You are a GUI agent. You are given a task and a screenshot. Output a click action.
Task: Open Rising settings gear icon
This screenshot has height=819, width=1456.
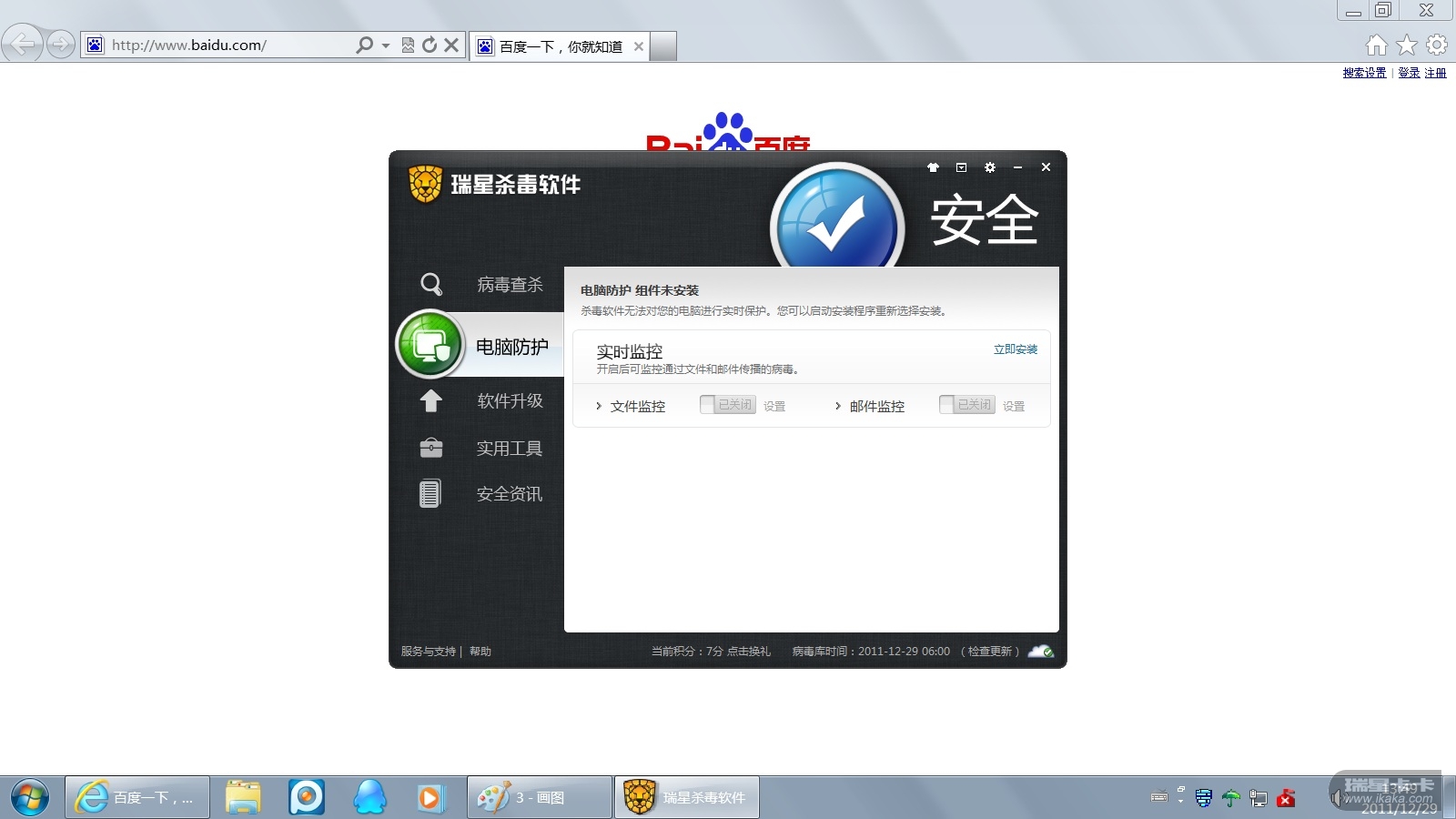(990, 167)
